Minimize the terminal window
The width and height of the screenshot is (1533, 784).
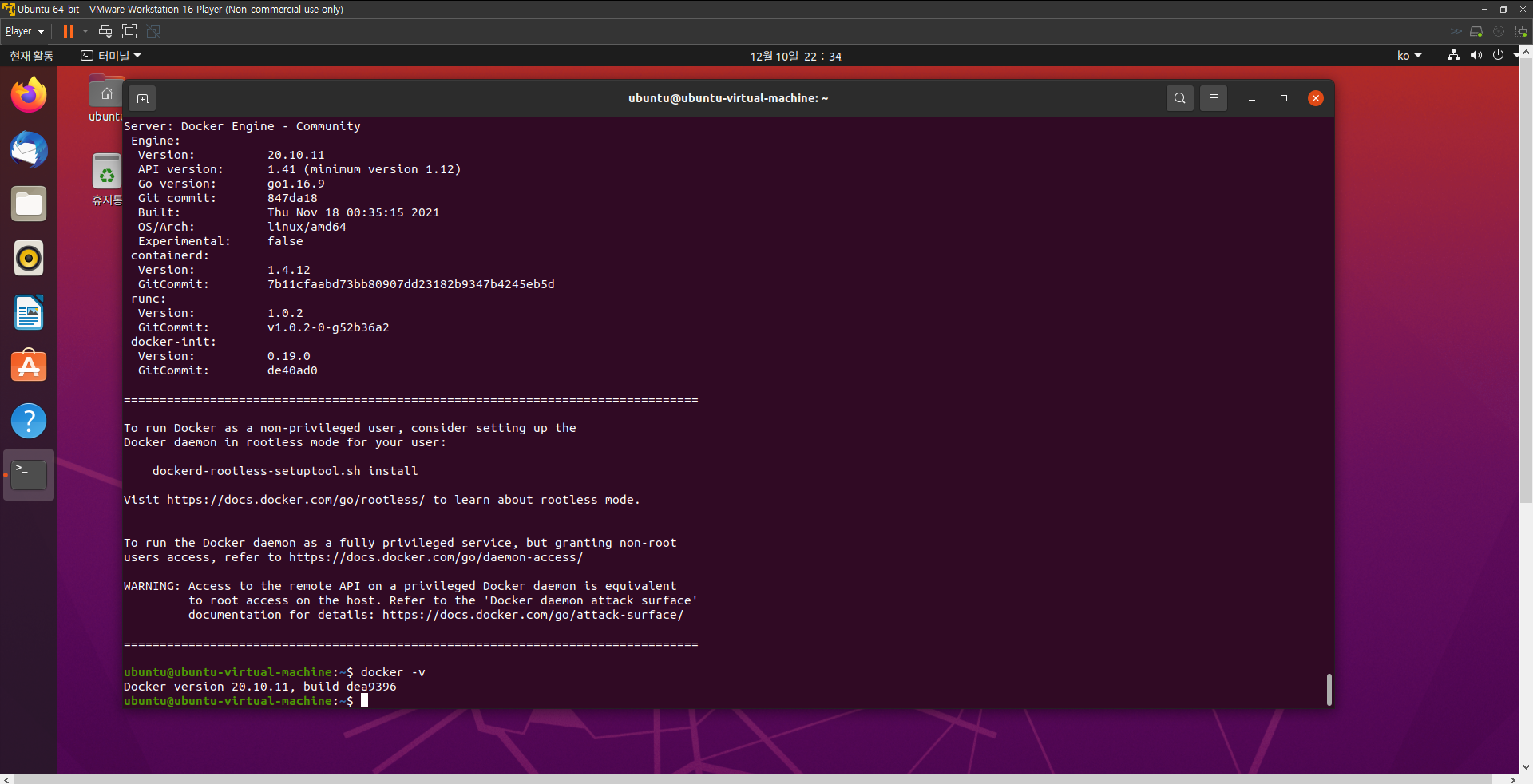(x=1252, y=98)
